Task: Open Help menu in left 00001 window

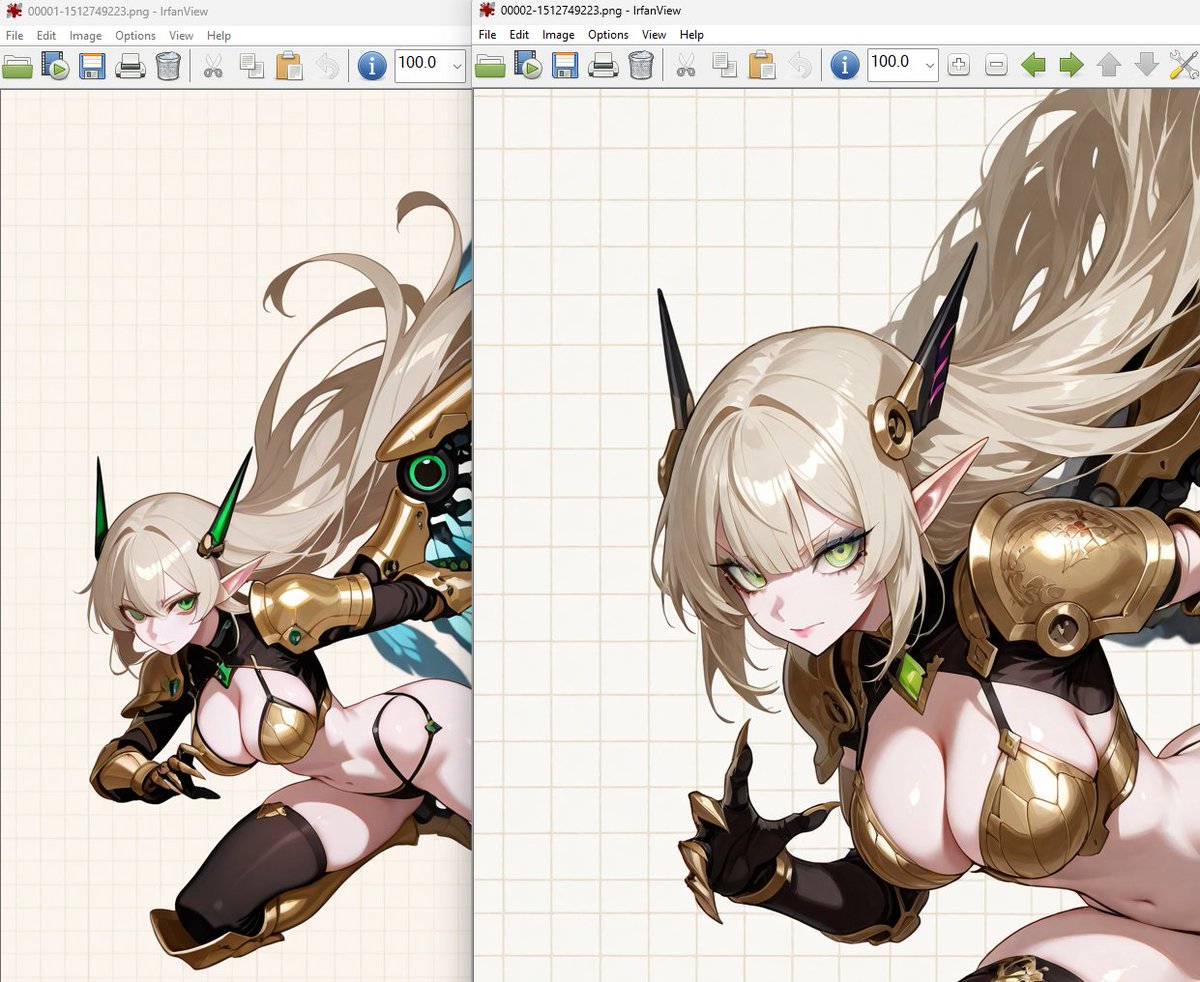Action: [218, 36]
